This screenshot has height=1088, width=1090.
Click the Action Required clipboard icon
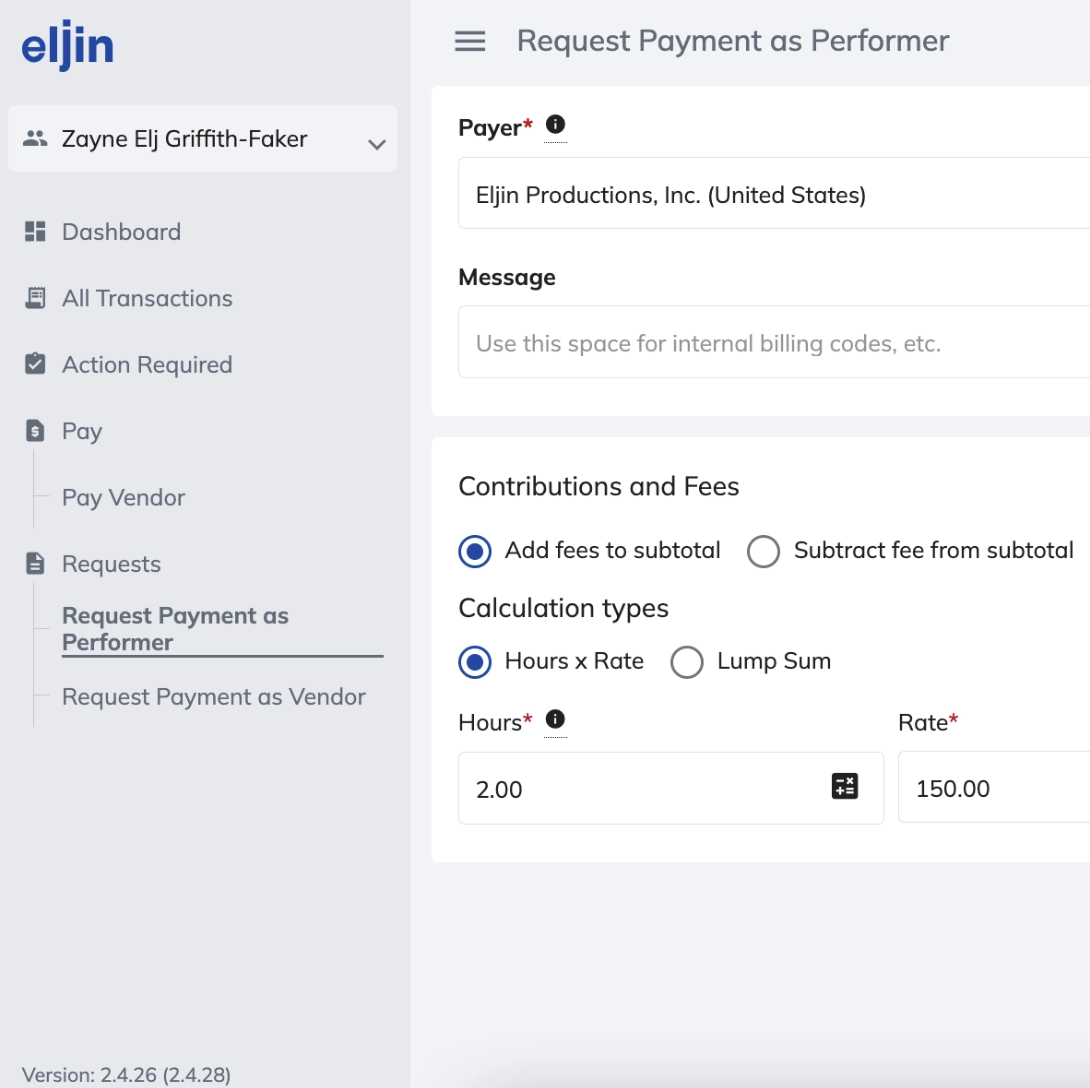35,364
